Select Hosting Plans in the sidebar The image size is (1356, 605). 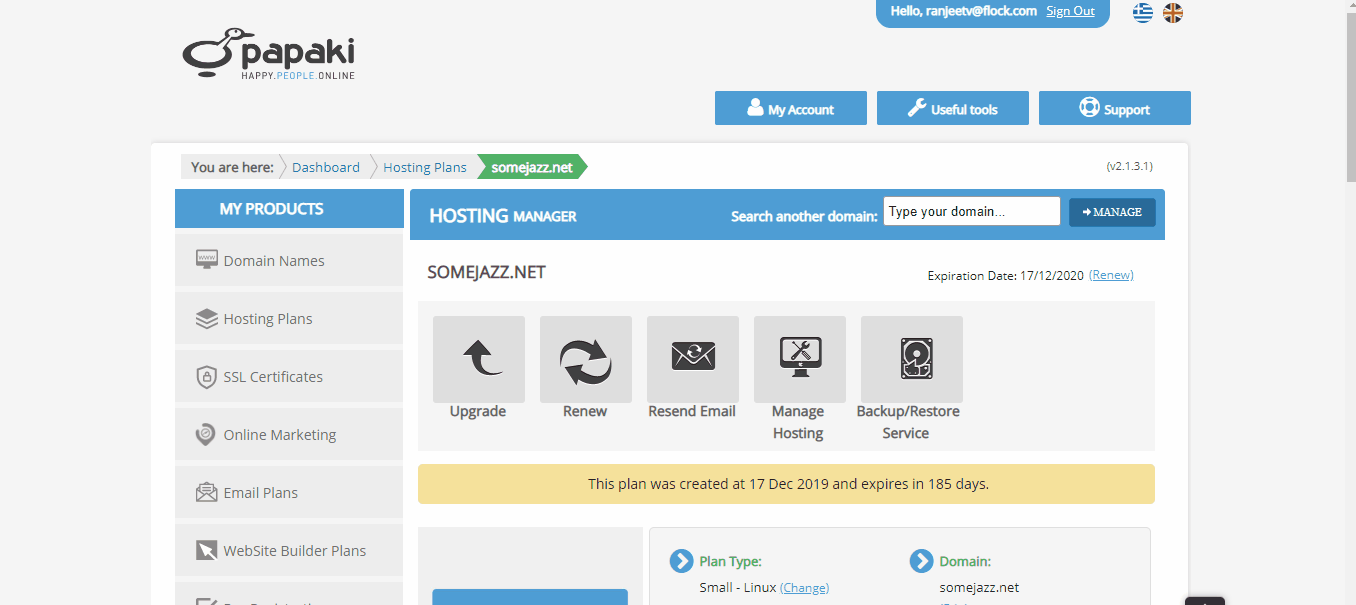289,318
